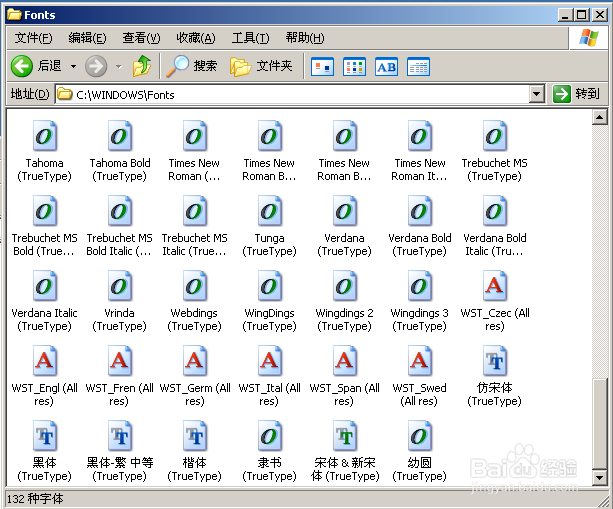
Task: Select the 宋体 & 新宋体 font icon
Action: point(345,436)
